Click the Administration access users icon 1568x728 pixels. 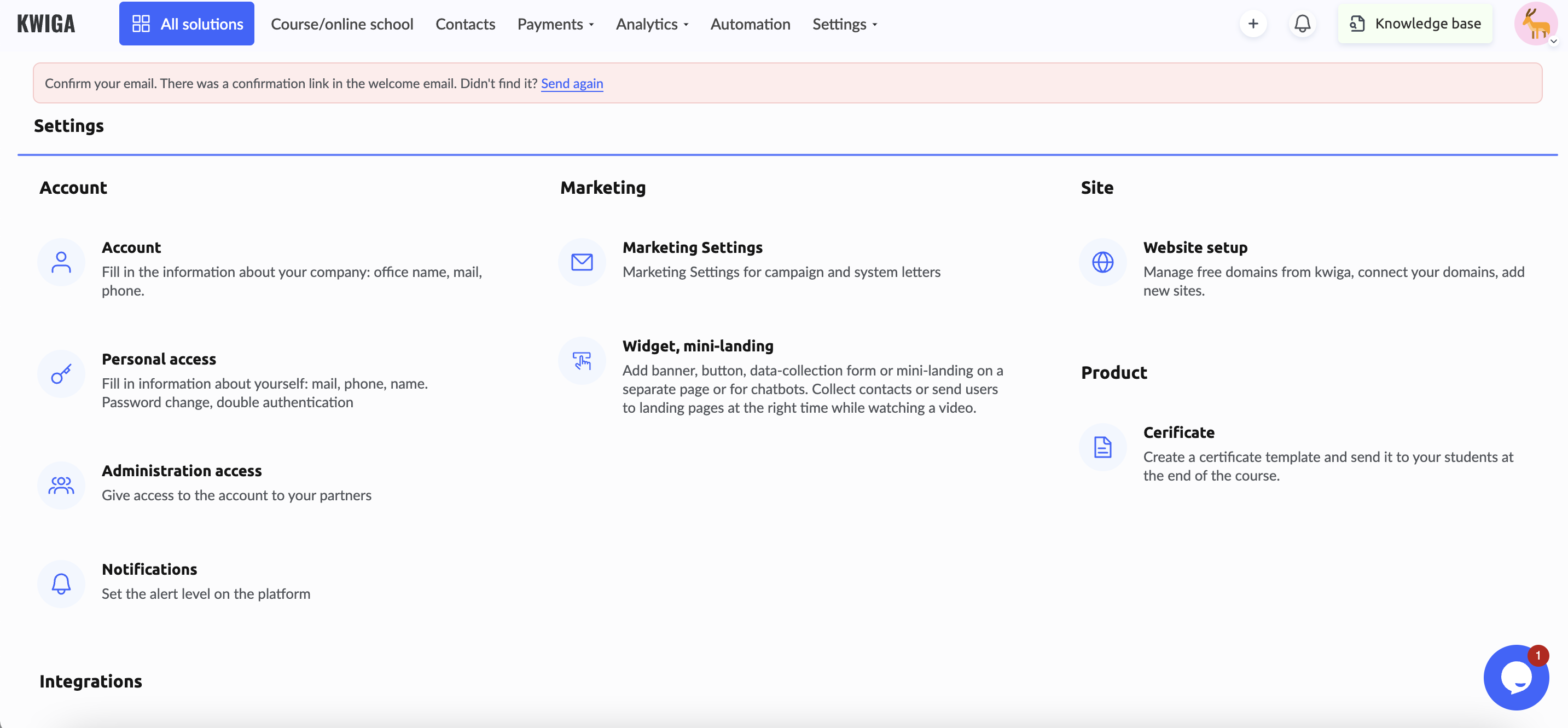61,484
